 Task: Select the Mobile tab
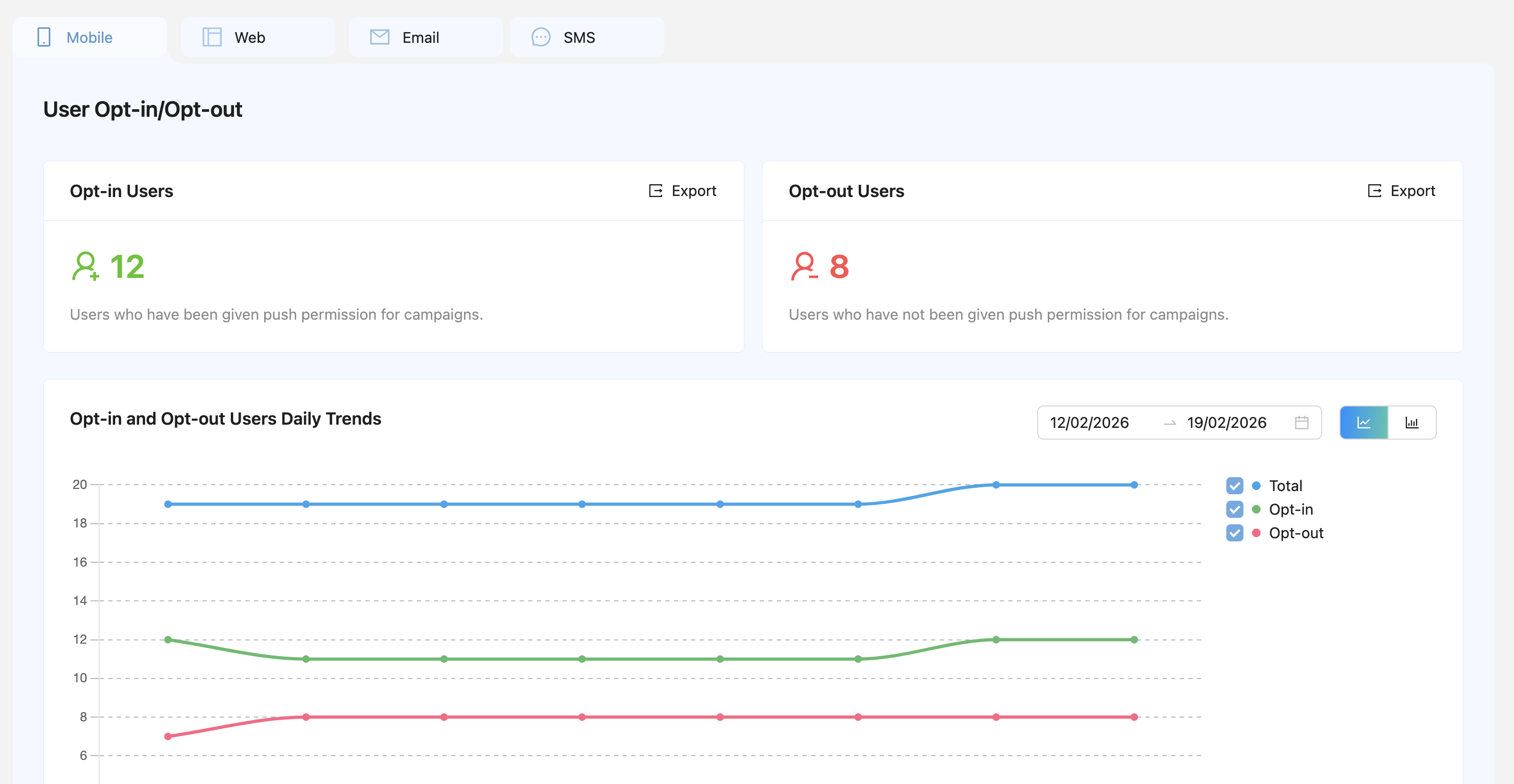tap(89, 37)
